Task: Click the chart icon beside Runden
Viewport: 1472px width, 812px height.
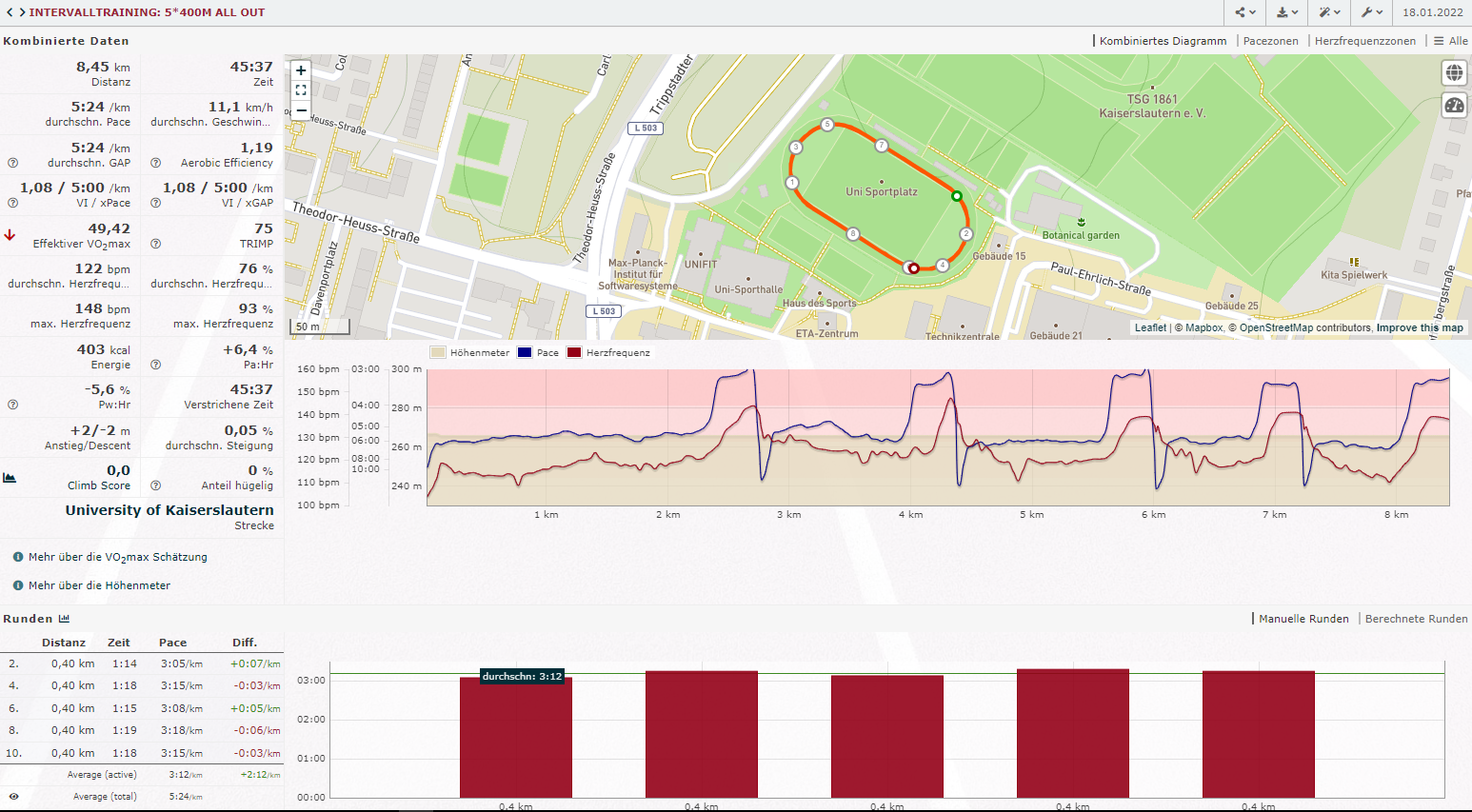Action: [x=64, y=619]
